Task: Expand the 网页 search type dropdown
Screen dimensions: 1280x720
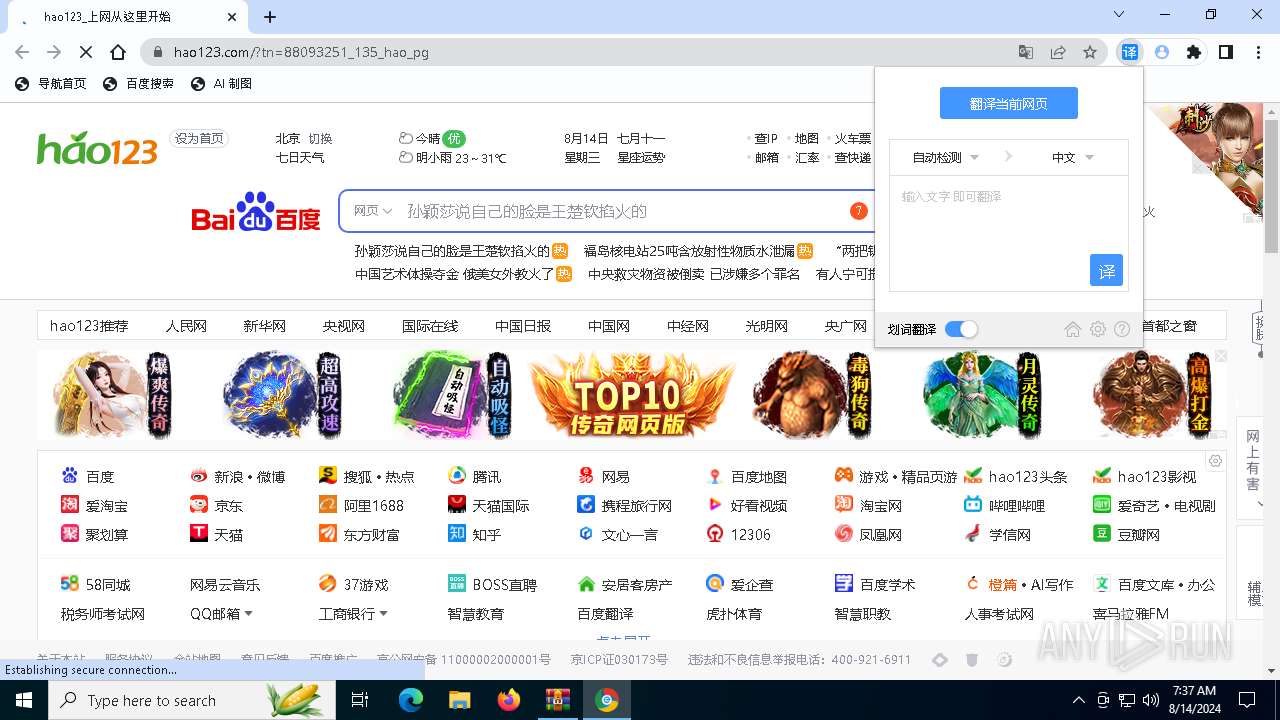Action: coord(373,211)
